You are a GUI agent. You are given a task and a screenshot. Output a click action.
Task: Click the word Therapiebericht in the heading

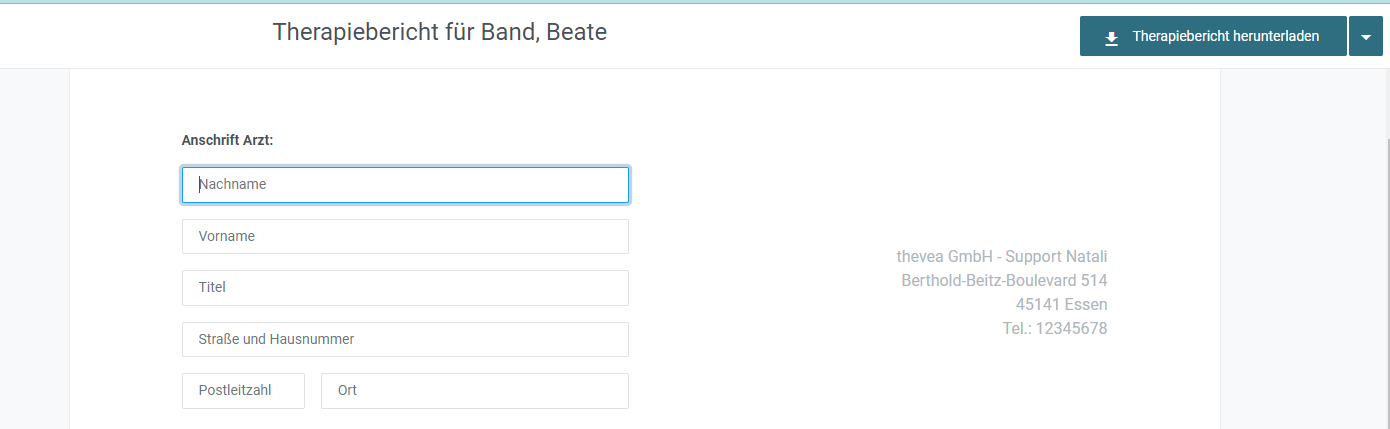pyautogui.click(x=353, y=32)
